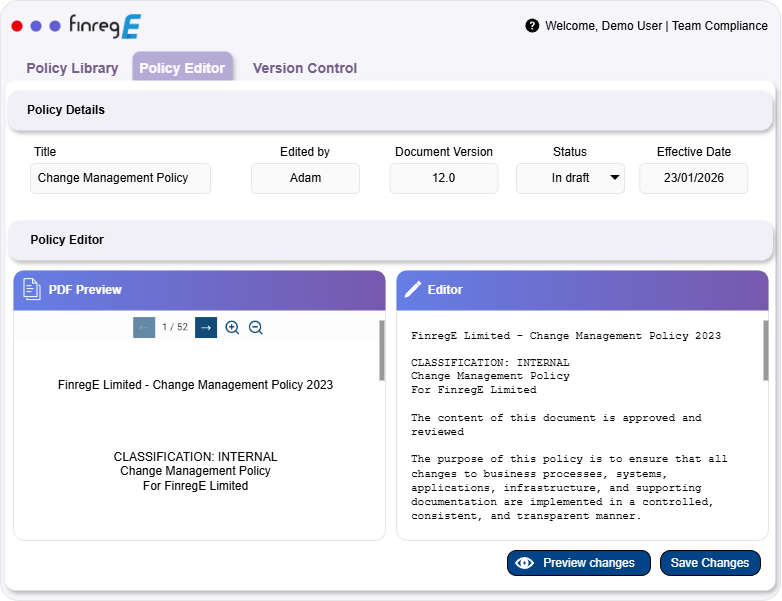This screenshot has width=782, height=601.
Task: Select the Policy Editor tab
Action: [183, 68]
